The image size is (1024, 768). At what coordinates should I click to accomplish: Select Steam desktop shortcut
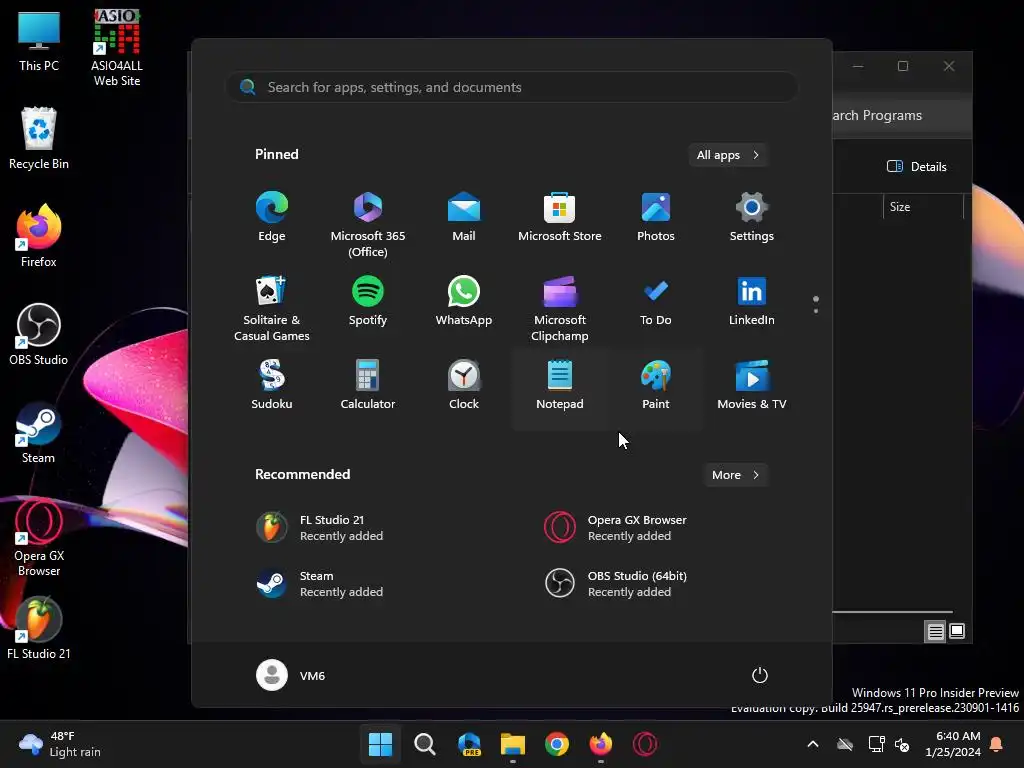pos(39,432)
